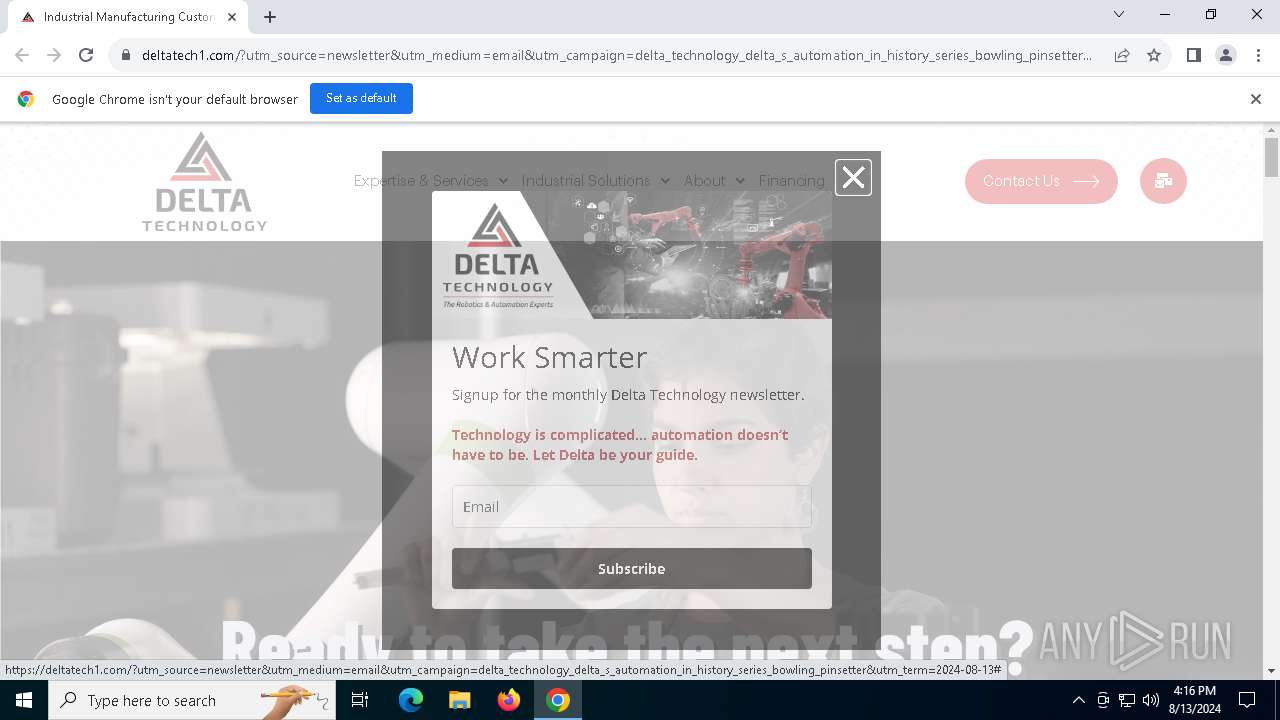Open the Industrial Solutions menu
Viewport: 1280px width, 720px height.
point(586,181)
